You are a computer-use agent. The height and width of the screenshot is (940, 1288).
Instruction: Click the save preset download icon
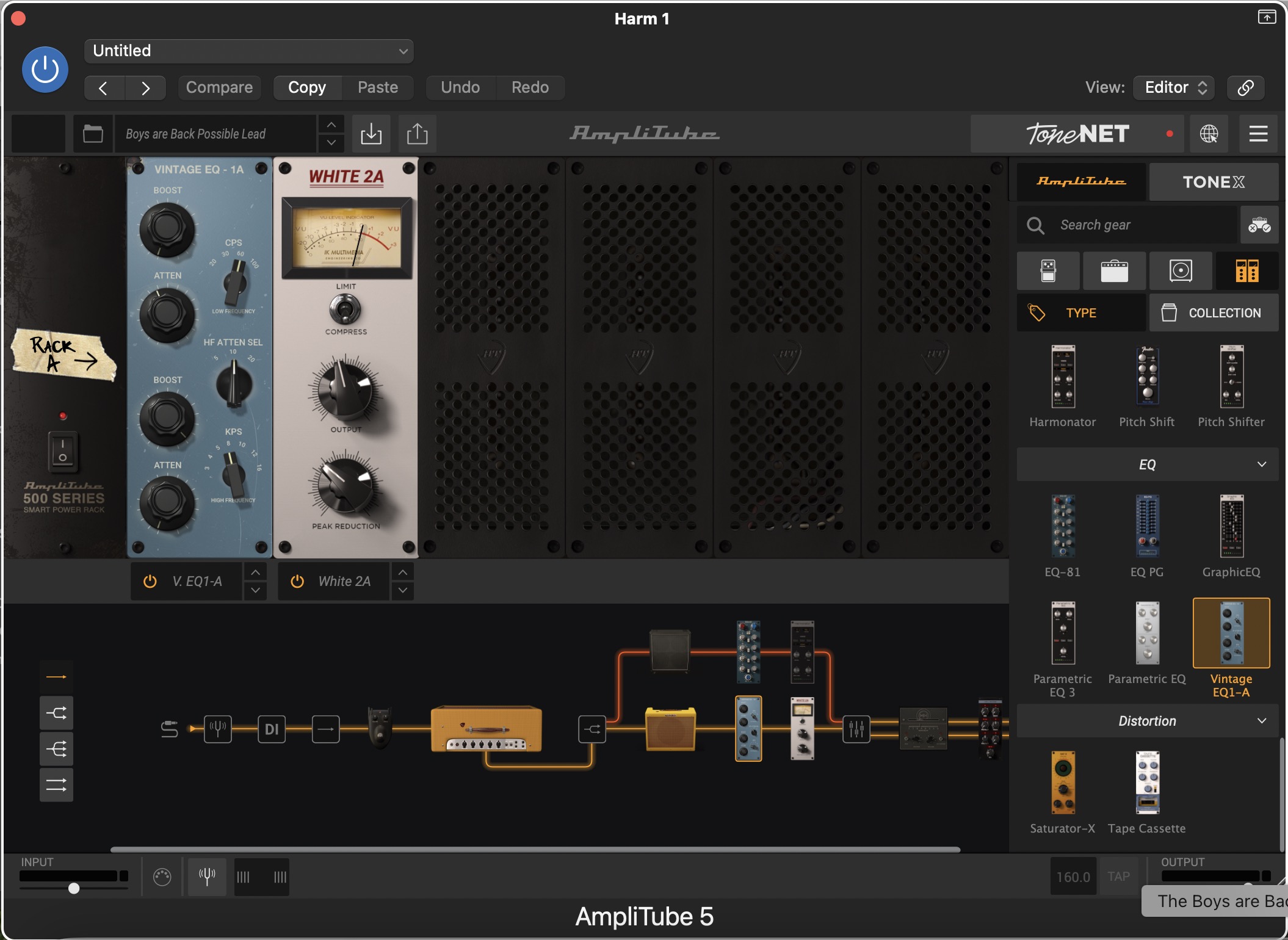click(371, 134)
